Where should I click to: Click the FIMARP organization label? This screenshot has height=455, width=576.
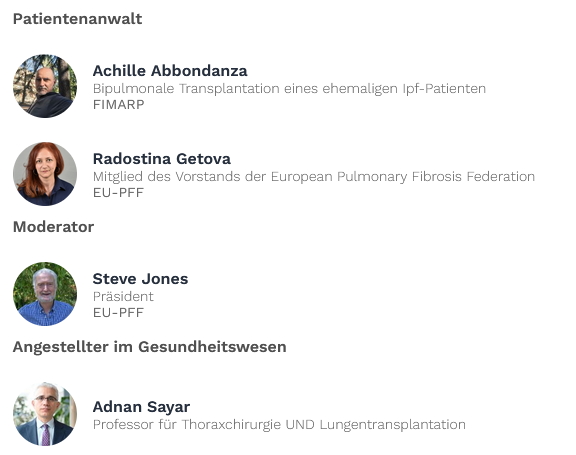pos(119,105)
